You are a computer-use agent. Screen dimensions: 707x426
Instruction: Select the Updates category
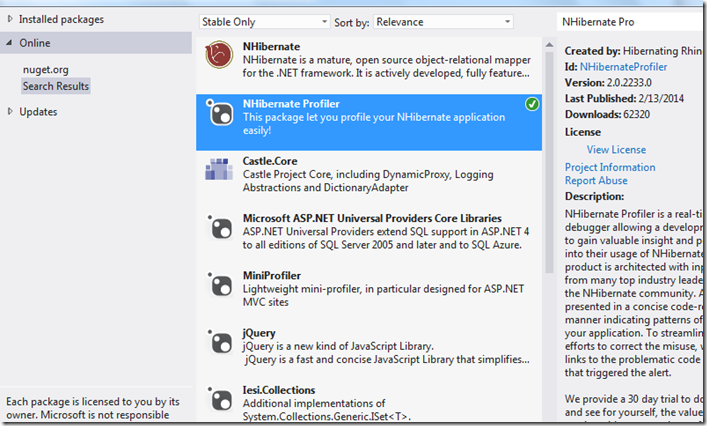point(38,112)
